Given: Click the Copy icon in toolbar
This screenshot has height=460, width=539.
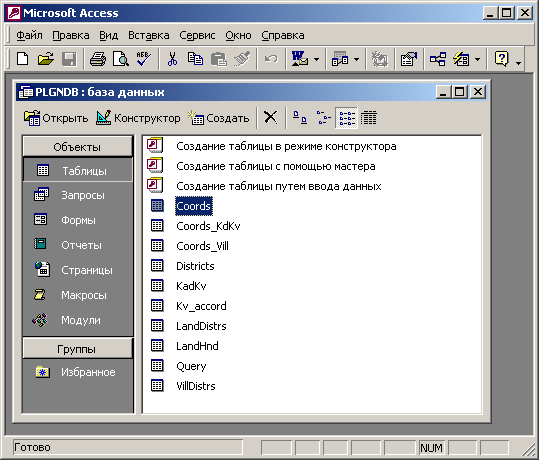Looking at the screenshot, I should 195,59.
